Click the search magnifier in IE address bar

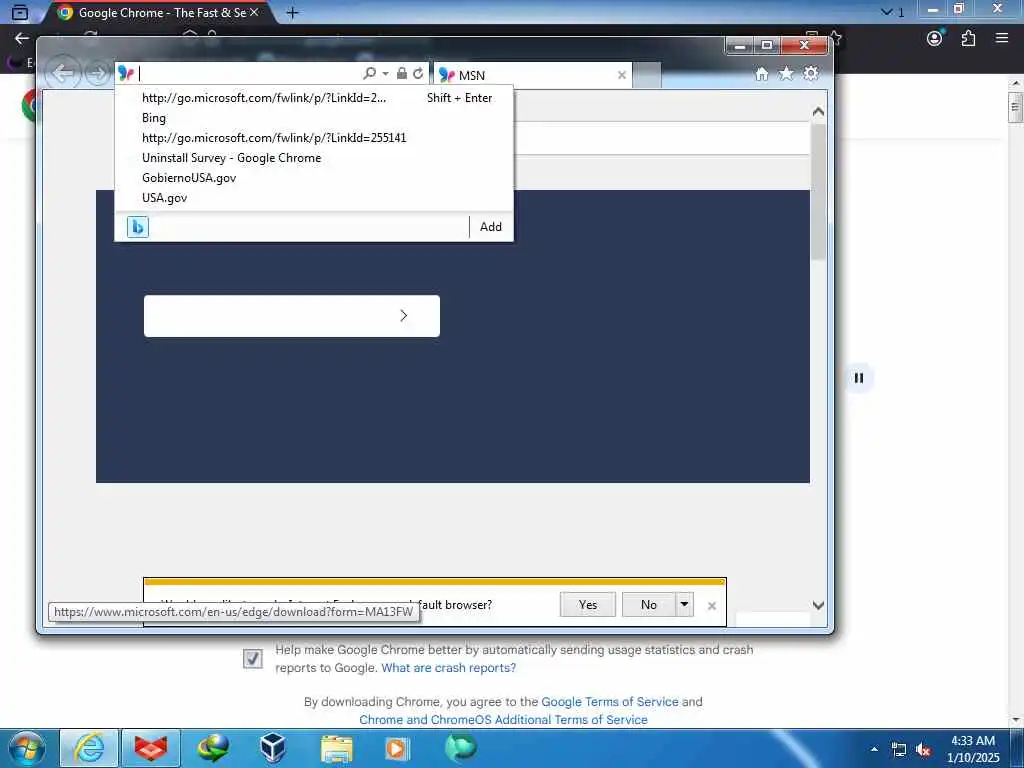(x=369, y=74)
